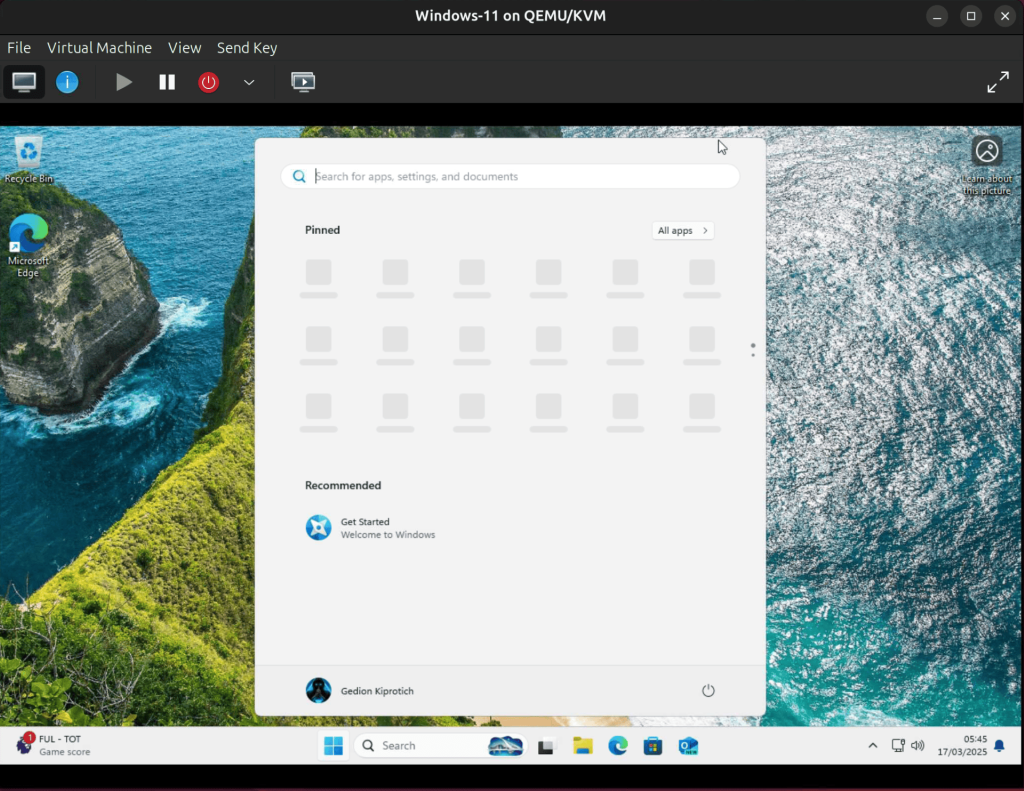Open File Explorer from the taskbar
Viewport: 1024px width, 791px height.
pyautogui.click(x=584, y=745)
